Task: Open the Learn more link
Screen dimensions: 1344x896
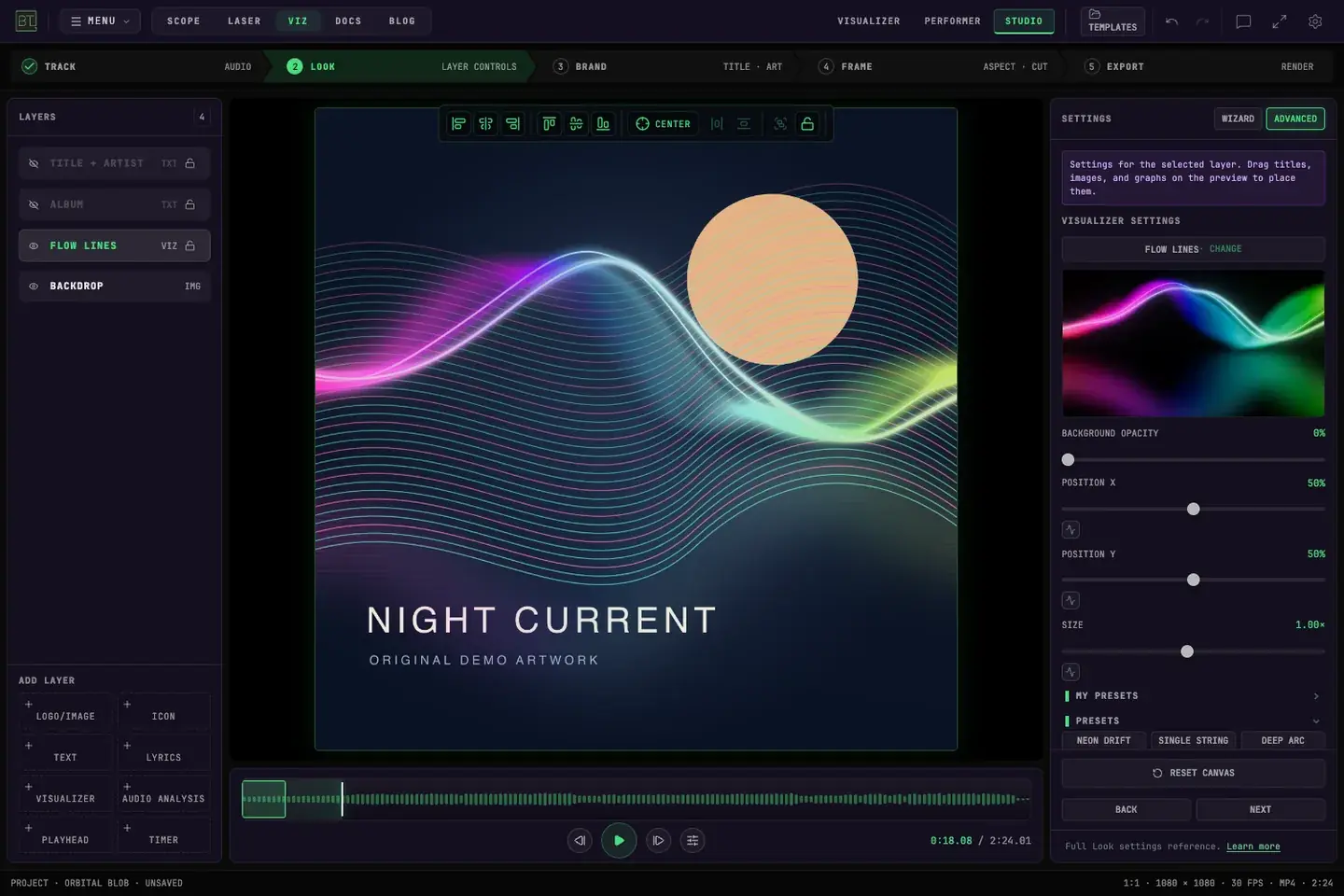Action: (1253, 847)
